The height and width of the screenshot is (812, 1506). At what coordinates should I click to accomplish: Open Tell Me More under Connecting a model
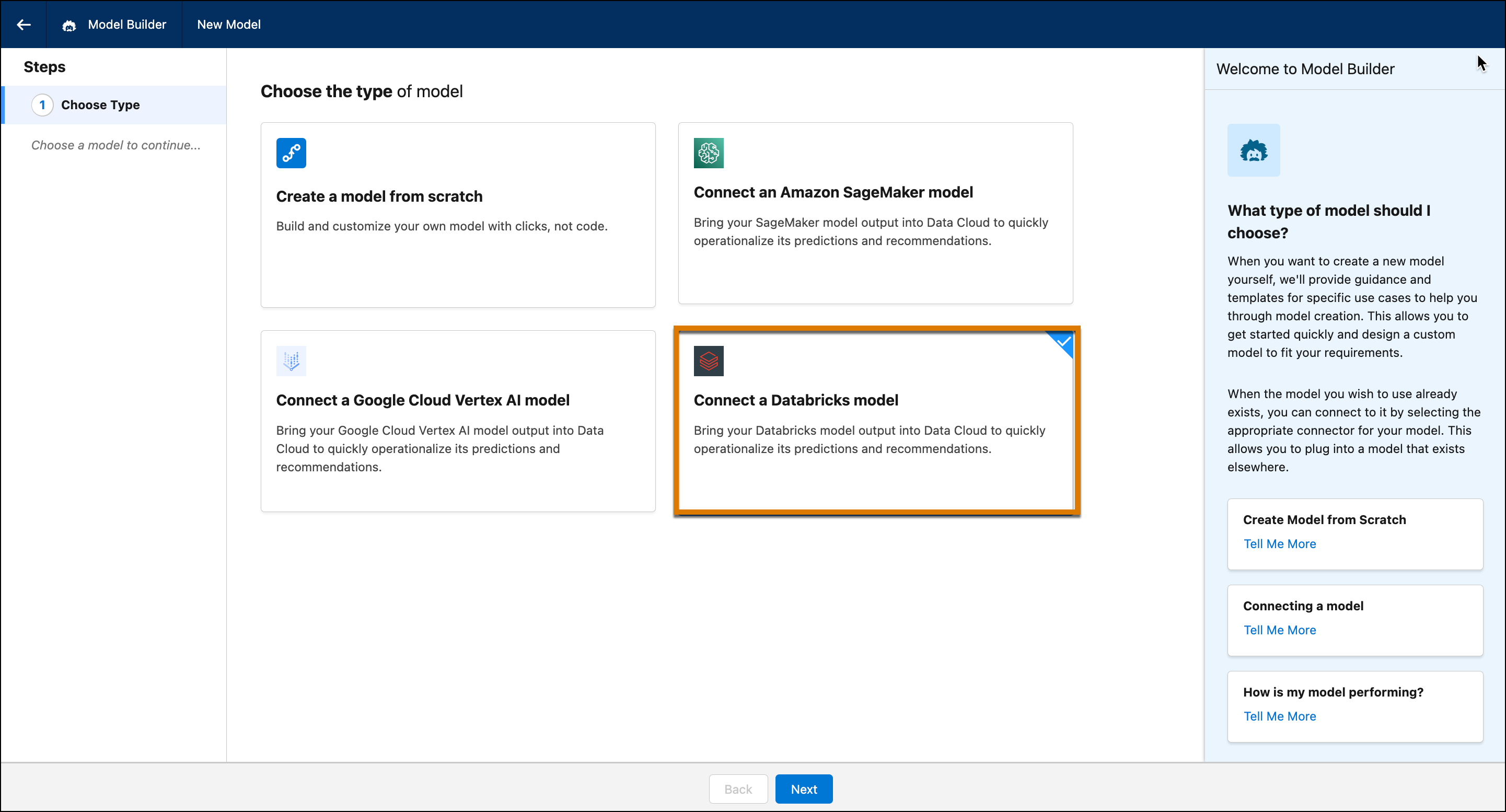pyautogui.click(x=1279, y=630)
